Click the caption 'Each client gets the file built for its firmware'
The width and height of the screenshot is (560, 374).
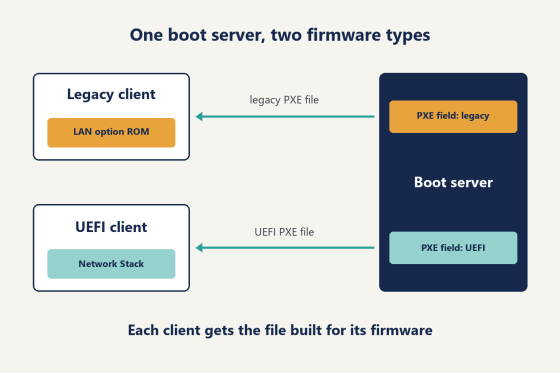[x=280, y=330]
